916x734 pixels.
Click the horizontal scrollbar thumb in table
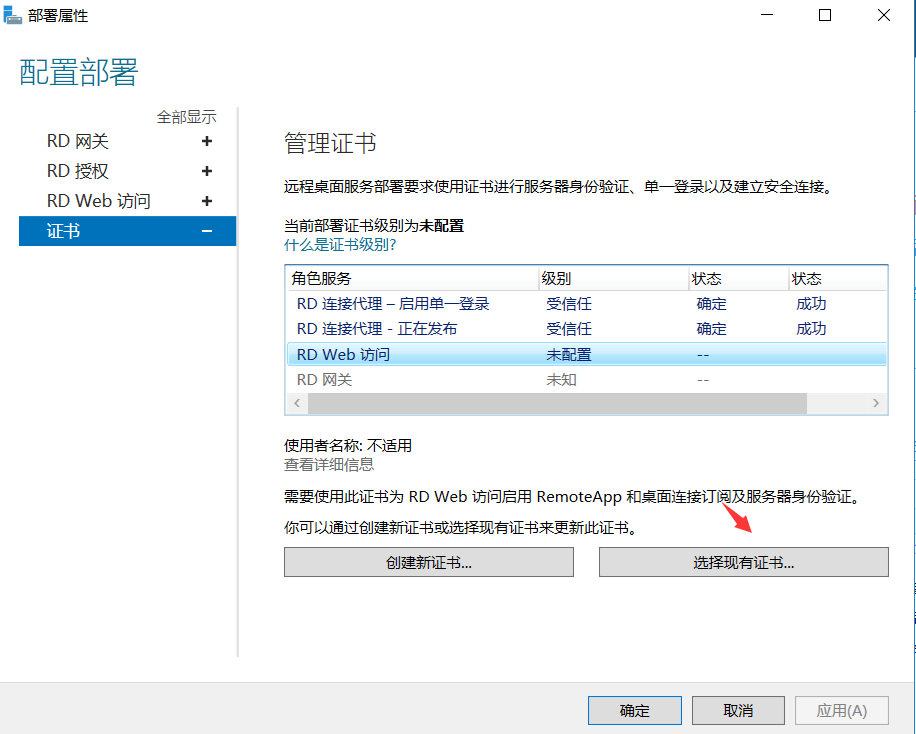[x=557, y=403]
